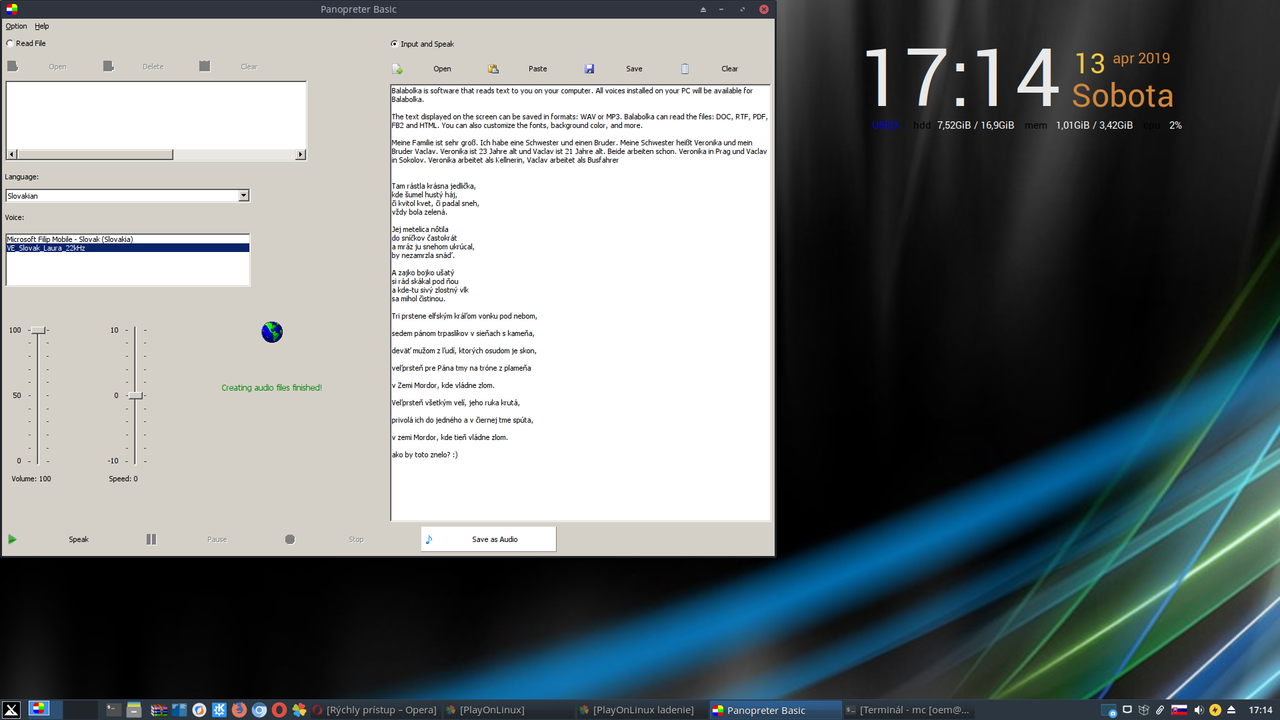Click the eject device tray icon
1280x720 pixels.
(1232, 710)
